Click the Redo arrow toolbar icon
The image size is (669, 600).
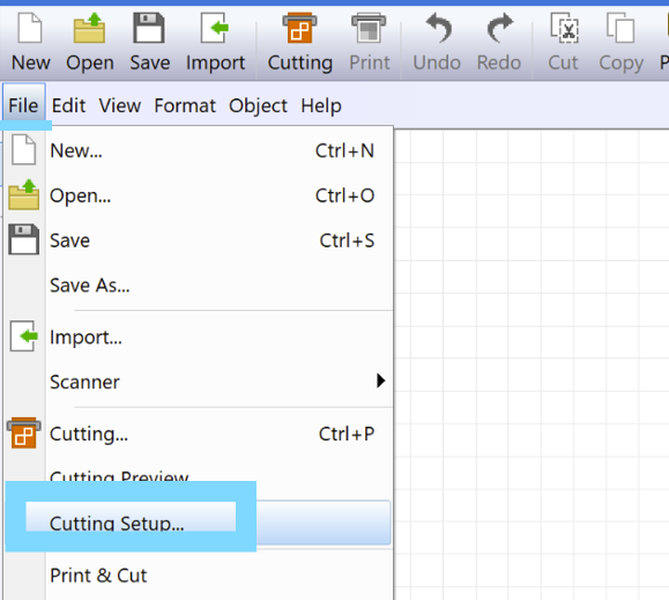[500, 28]
